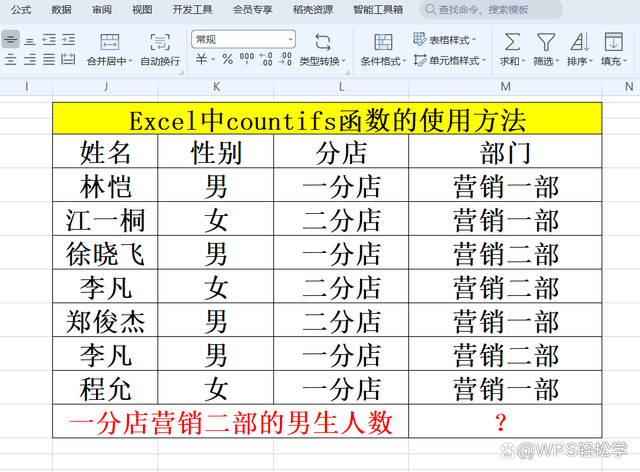The width and height of the screenshot is (640, 472).
Task: Click the Fill (填充) icon
Action: [613, 43]
